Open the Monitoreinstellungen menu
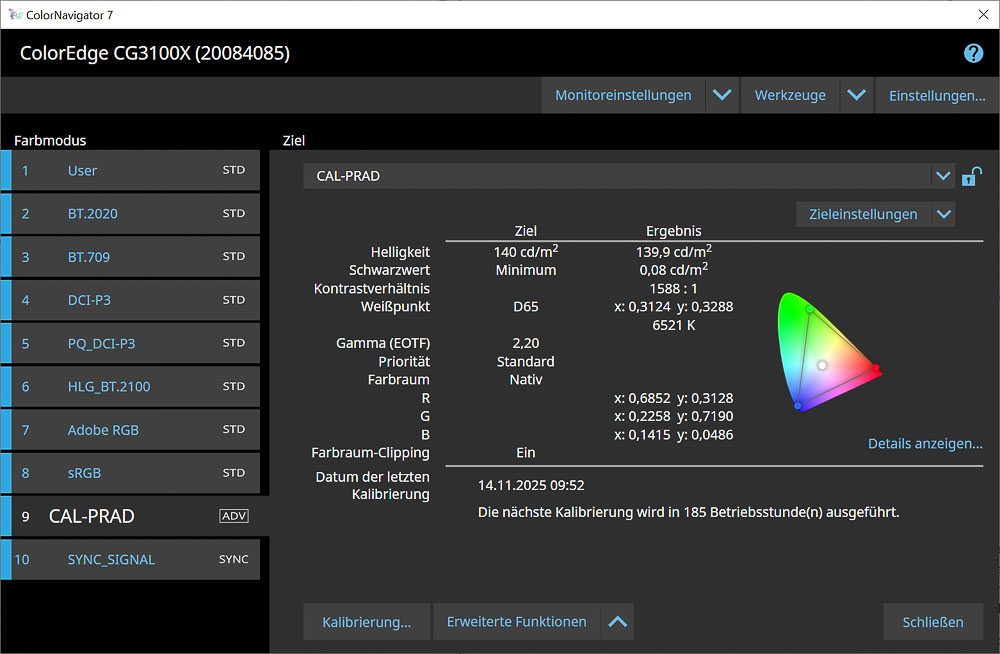This screenshot has height=654, width=1000. pyautogui.click(x=623, y=95)
